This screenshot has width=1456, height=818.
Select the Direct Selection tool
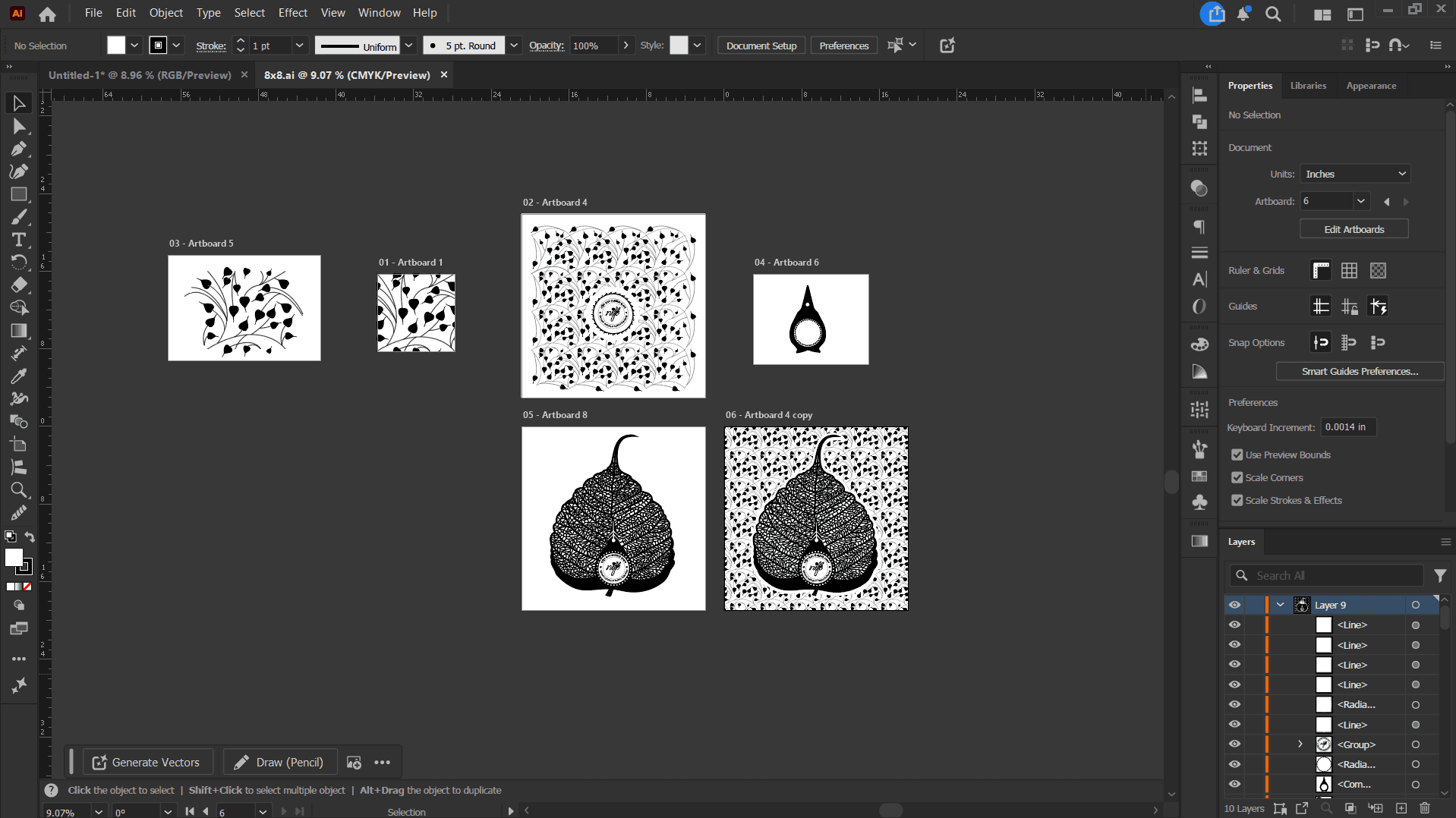pos(19,126)
